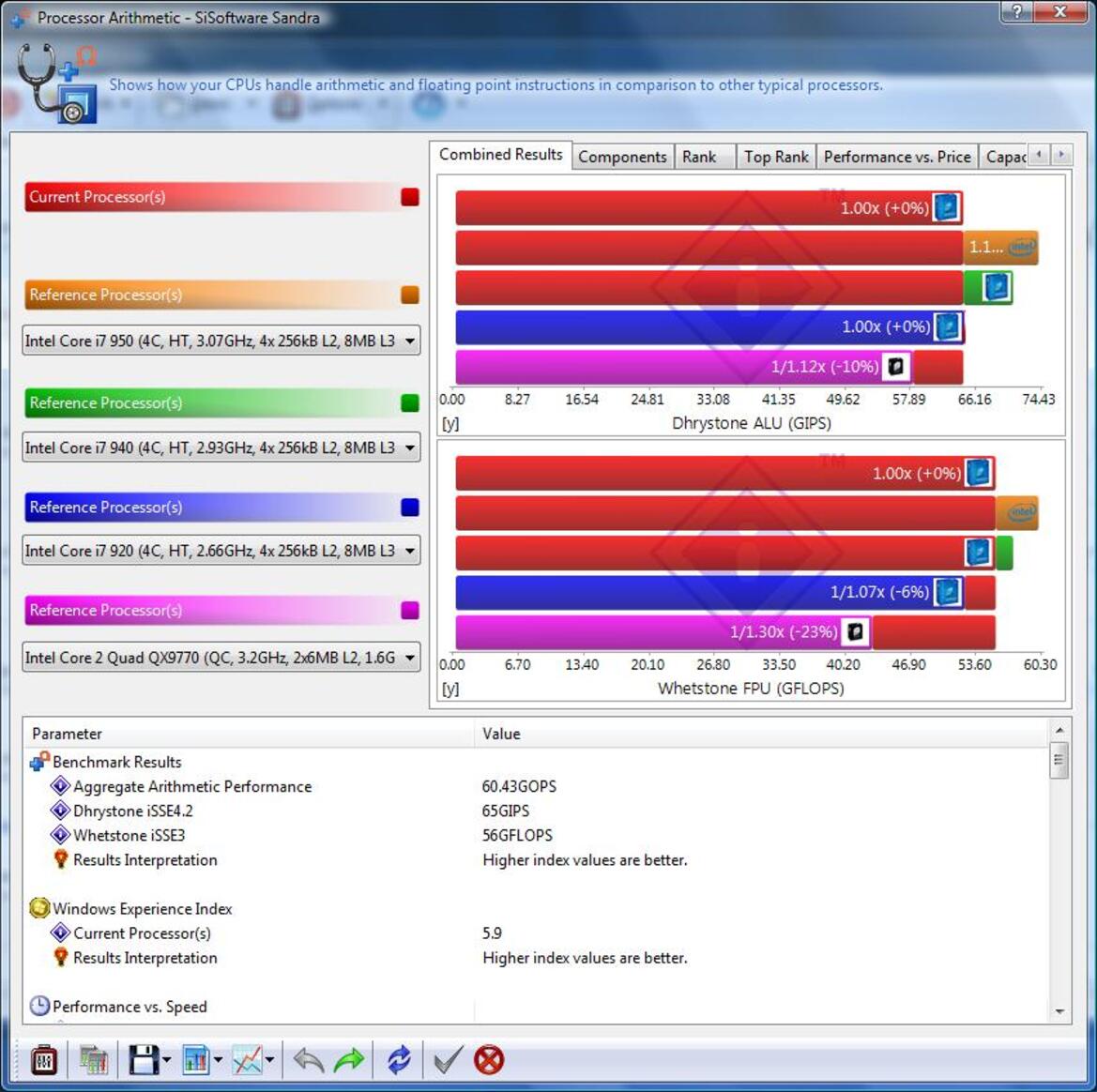The width and height of the screenshot is (1097, 1092).
Task: Click the diamond icon beside Dhrystone iSSE4.2
Action: [x=60, y=810]
